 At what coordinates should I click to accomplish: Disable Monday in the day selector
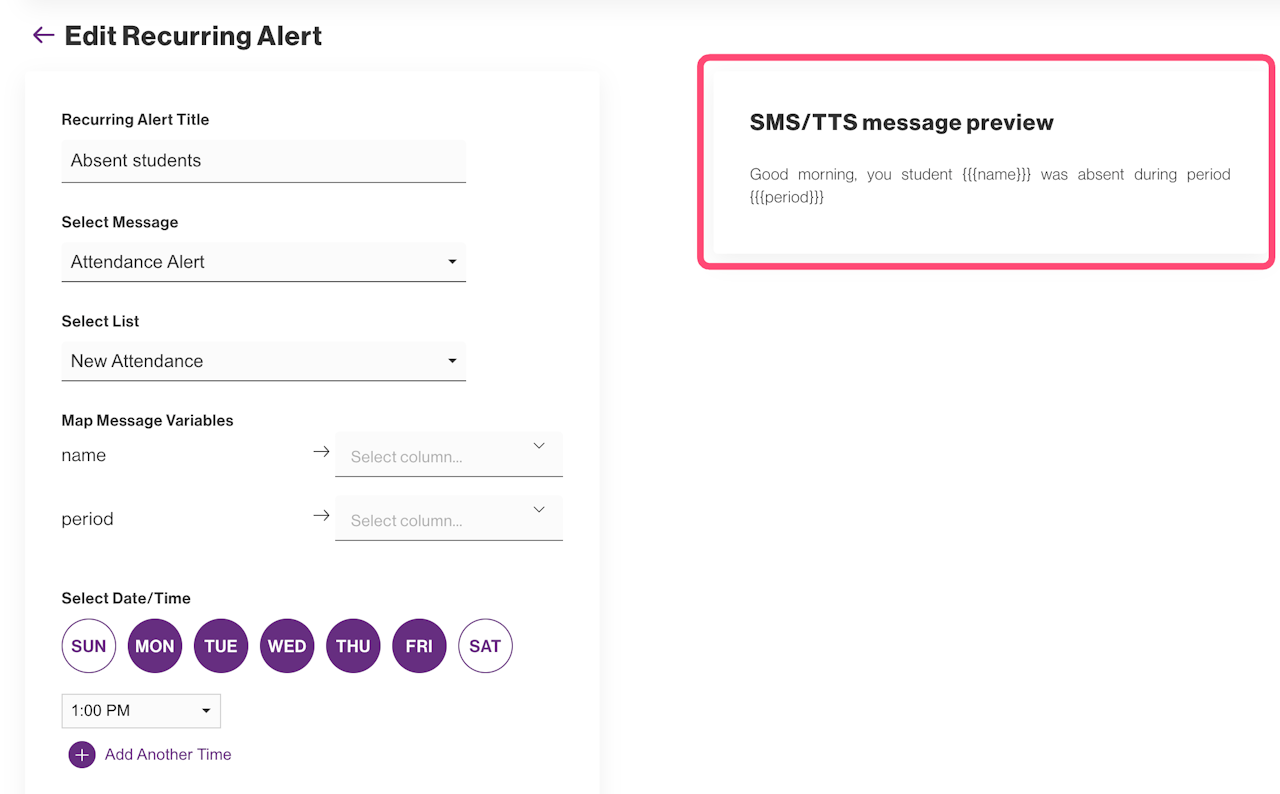[155, 646]
